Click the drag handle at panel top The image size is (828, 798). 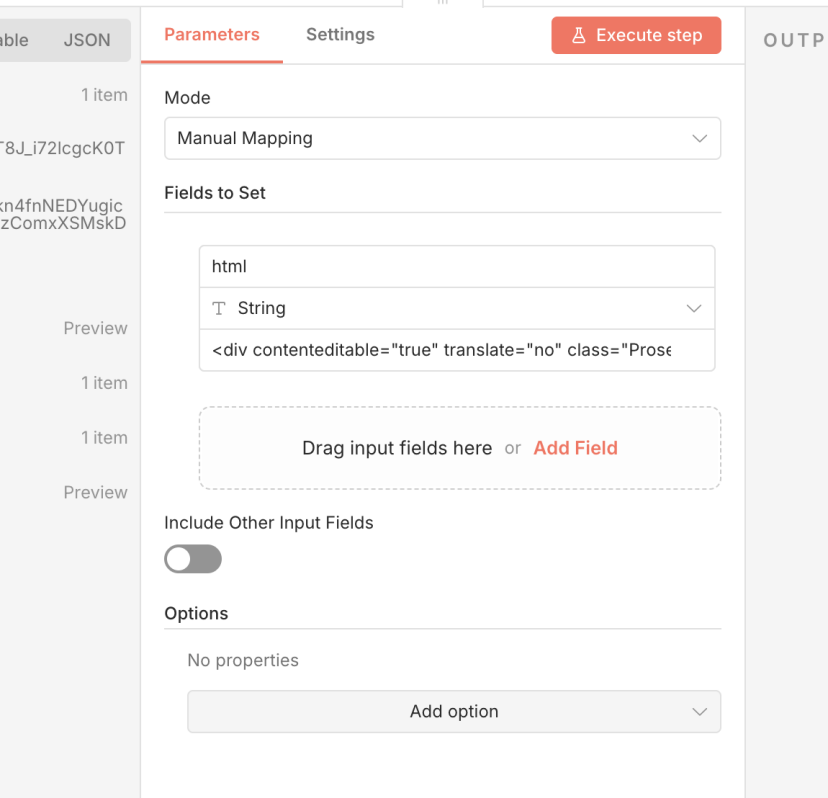(442, 3)
